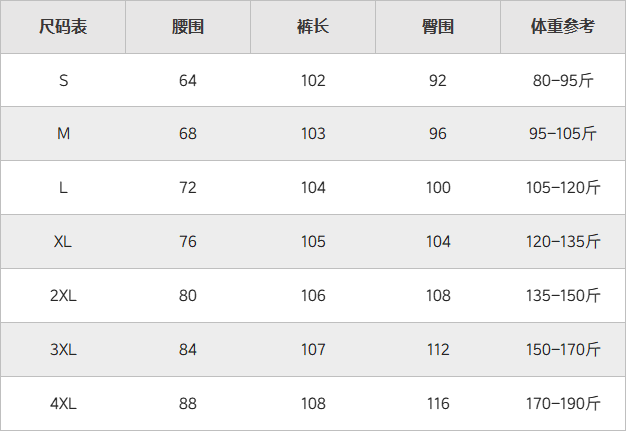
Task: Click the 120-135斤 weight cell
Action: tap(563, 242)
